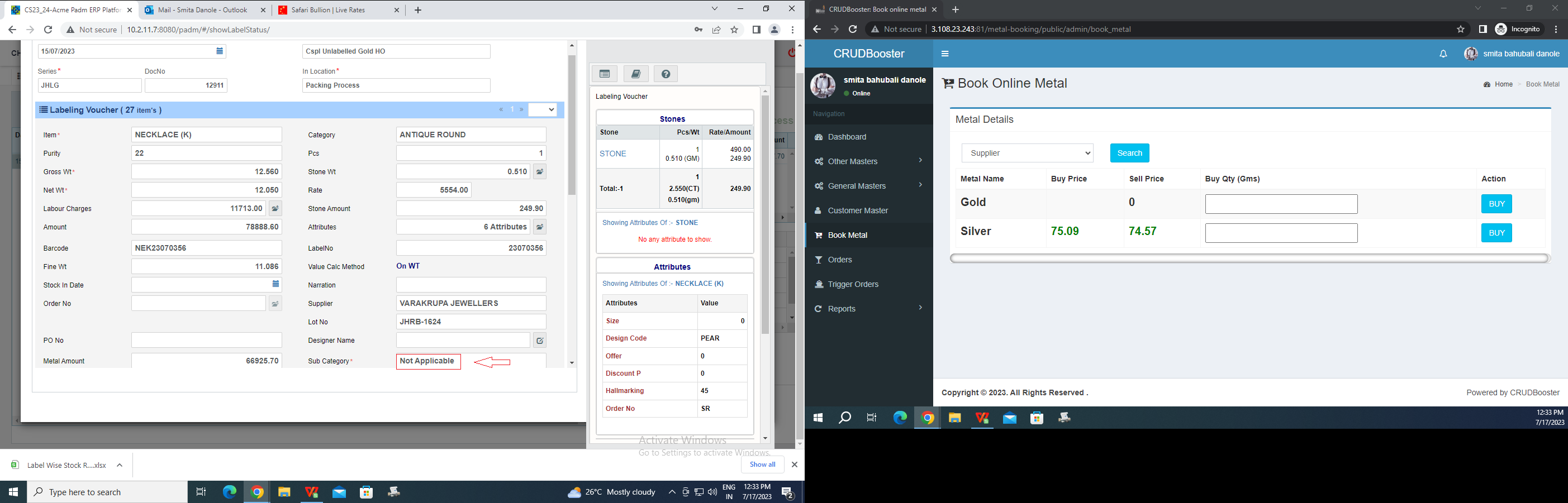Click BUY button in the Gold row

[x=1496, y=204]
